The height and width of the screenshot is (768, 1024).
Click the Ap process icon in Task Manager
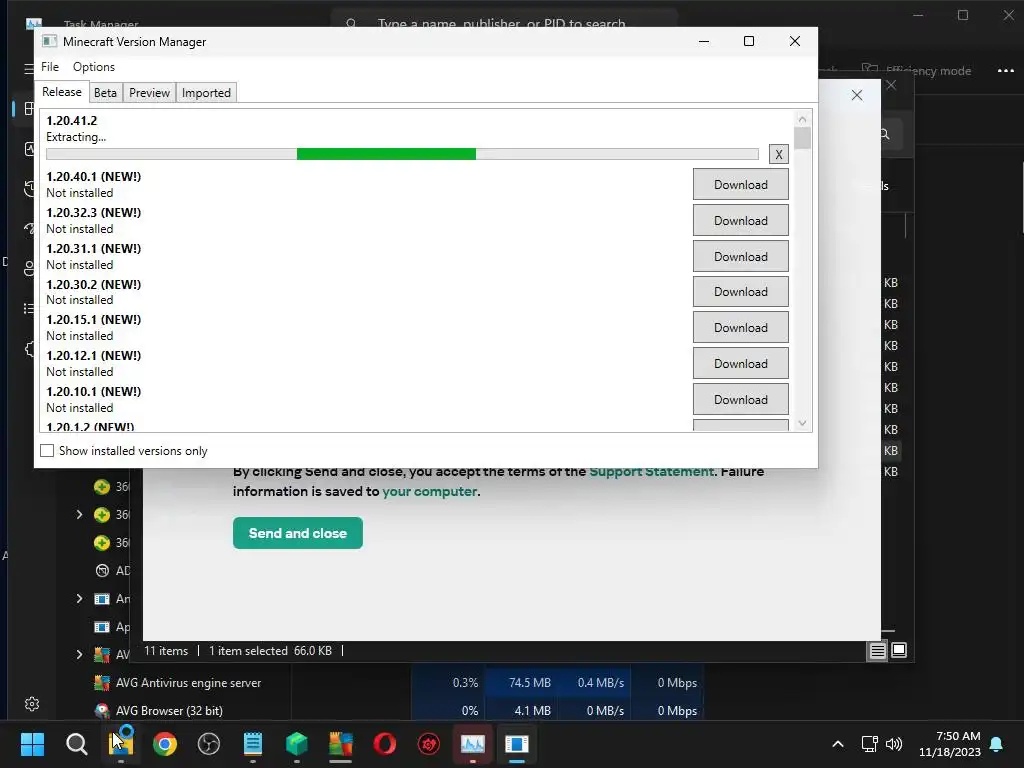102,627
